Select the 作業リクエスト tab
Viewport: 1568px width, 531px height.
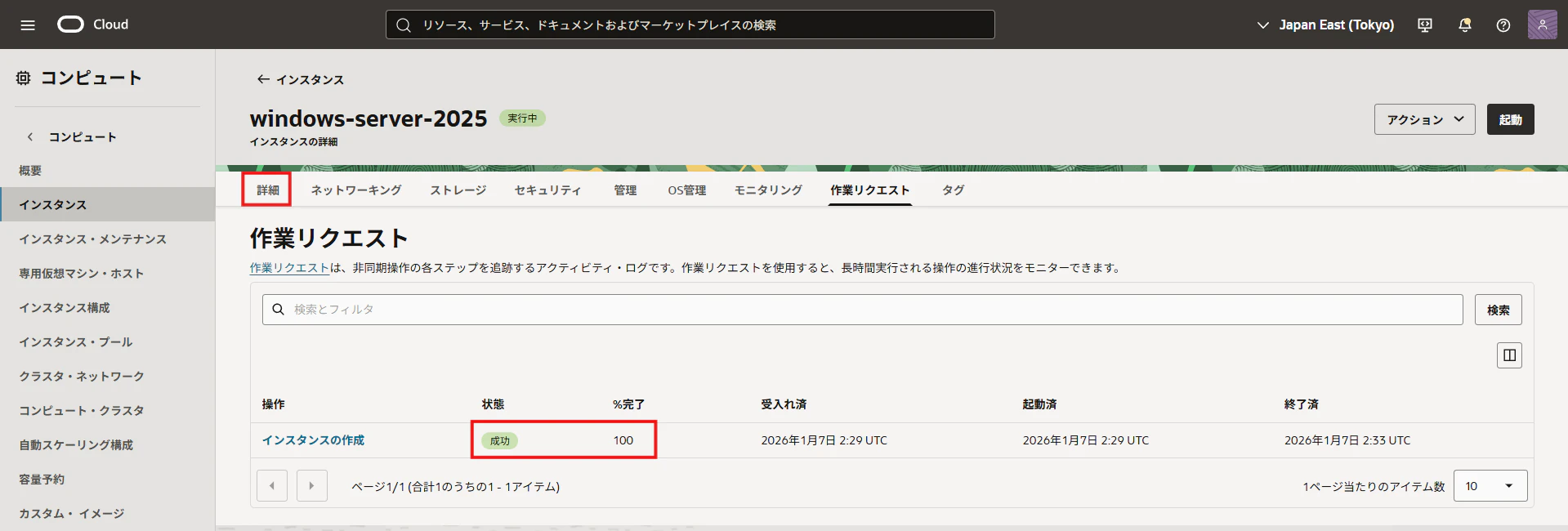pyautogui.click(x=870, y=190)
